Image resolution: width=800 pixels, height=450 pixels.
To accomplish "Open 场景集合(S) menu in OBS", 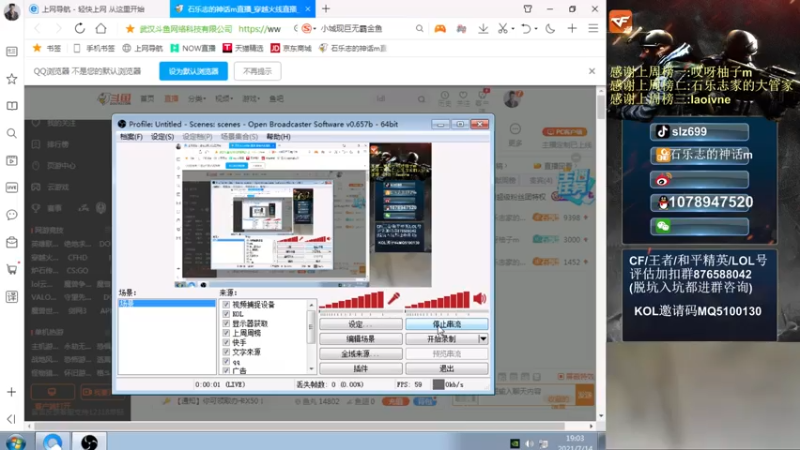I will 239,137.
